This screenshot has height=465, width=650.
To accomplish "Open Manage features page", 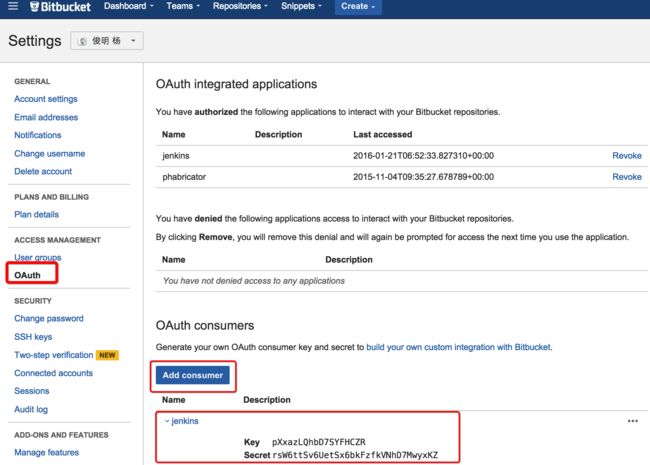I will [x=46, y=452].
